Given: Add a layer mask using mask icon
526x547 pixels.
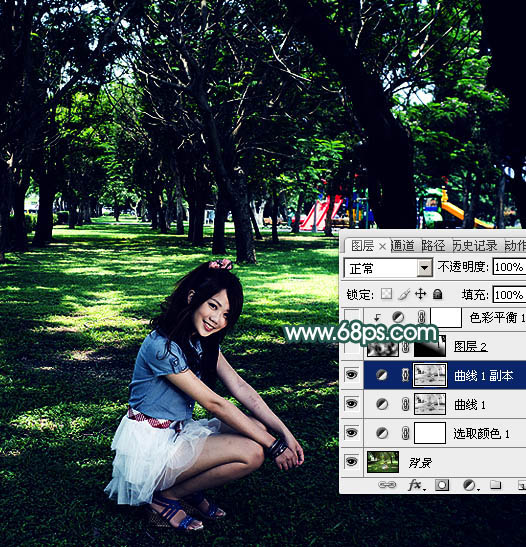Looking at the screenshot, I should click(442, 485).
